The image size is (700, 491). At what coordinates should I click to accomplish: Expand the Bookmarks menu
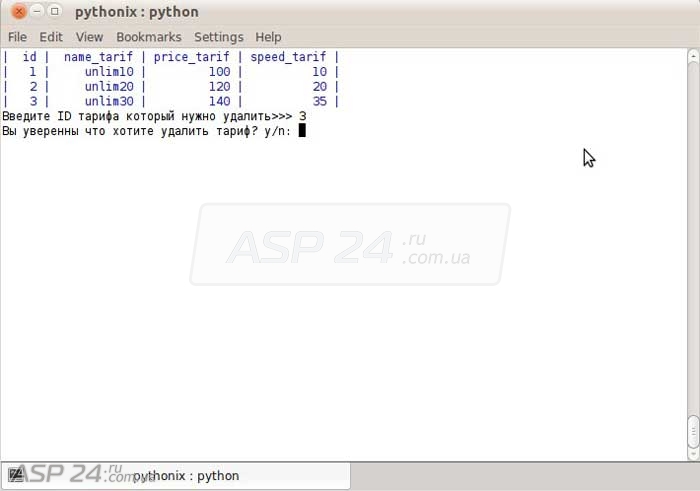(148, 37)
